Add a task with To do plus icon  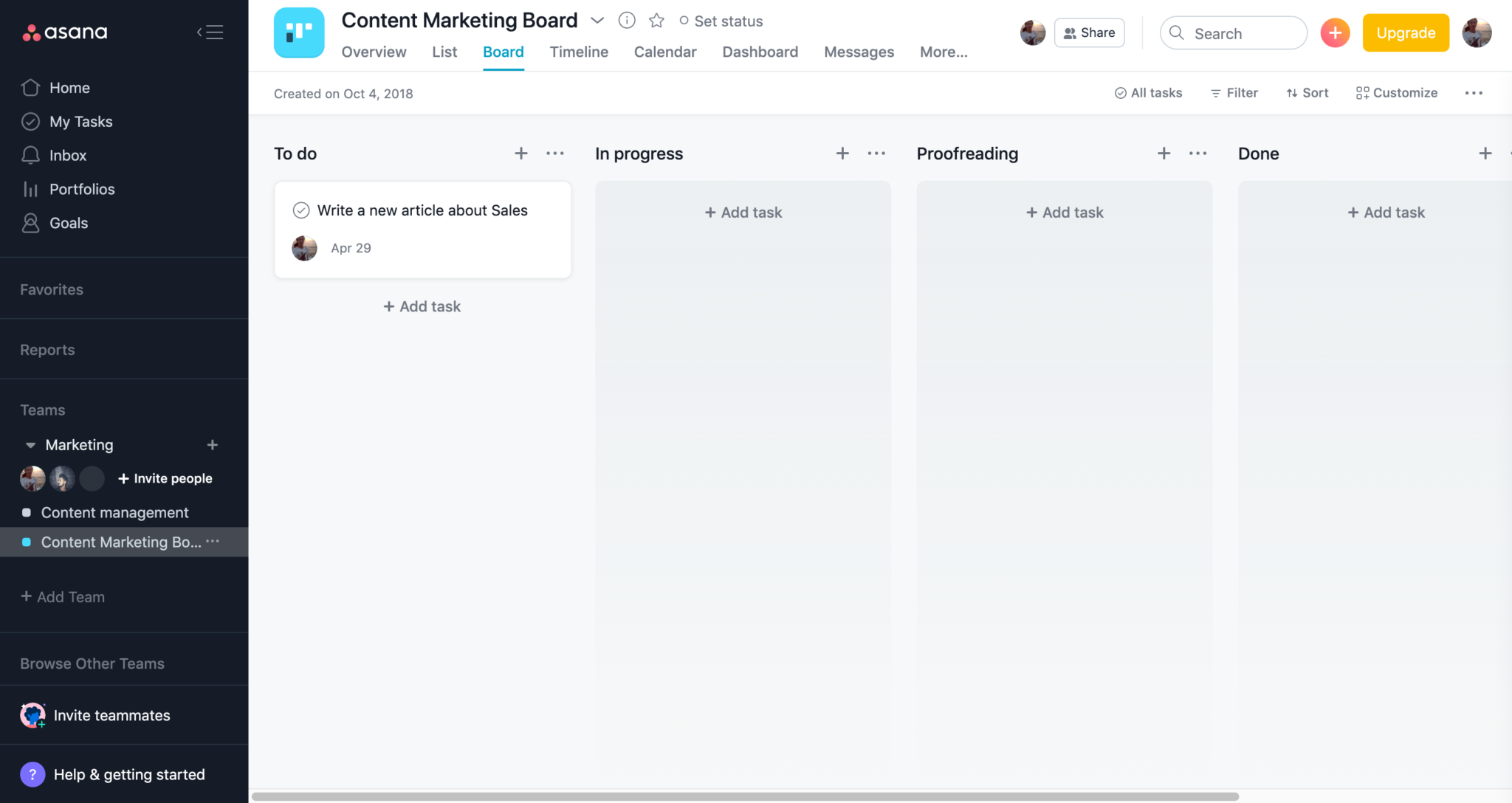click(521, 154)
